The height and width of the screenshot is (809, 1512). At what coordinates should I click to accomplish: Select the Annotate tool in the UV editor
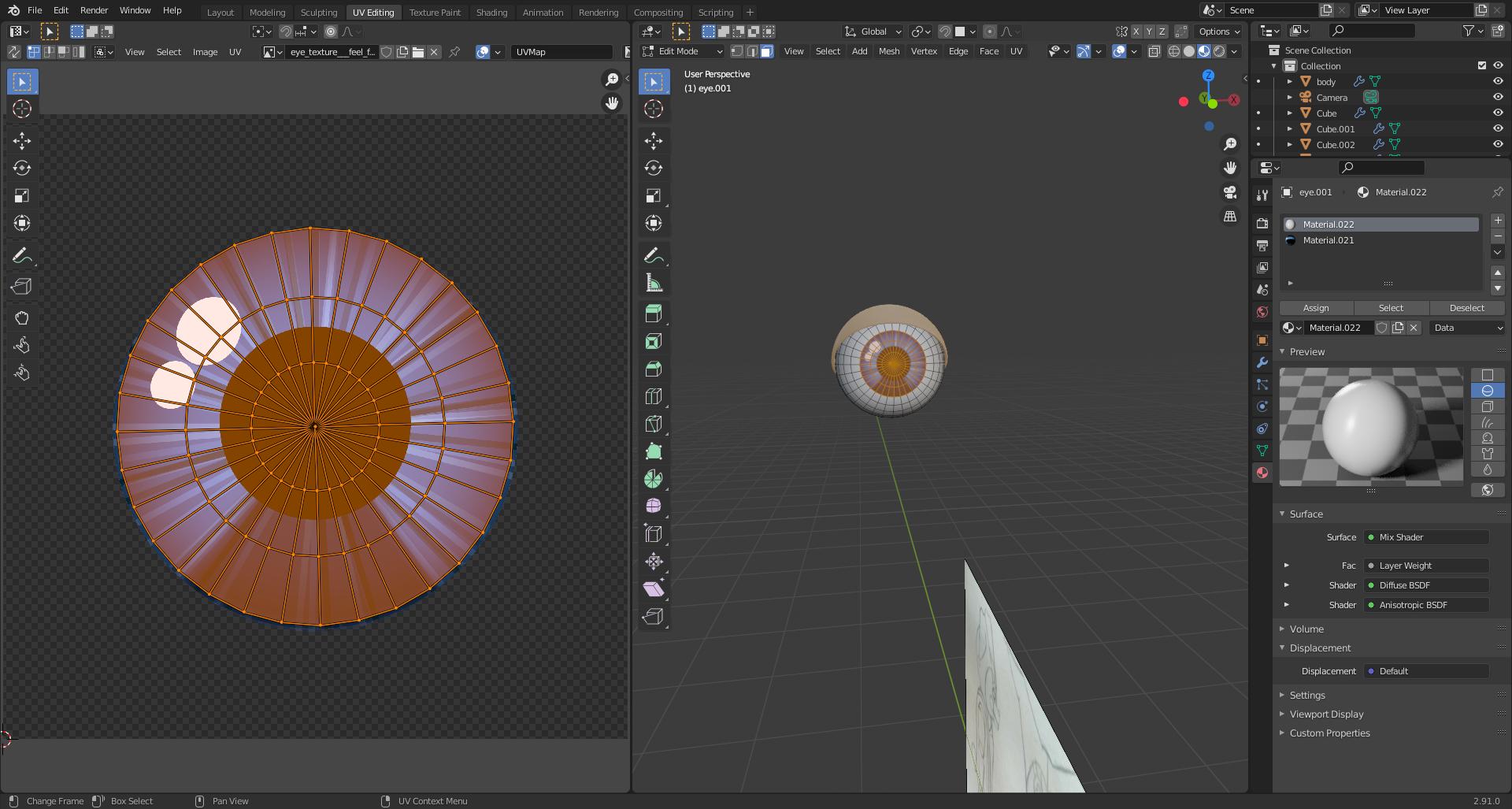22,256
